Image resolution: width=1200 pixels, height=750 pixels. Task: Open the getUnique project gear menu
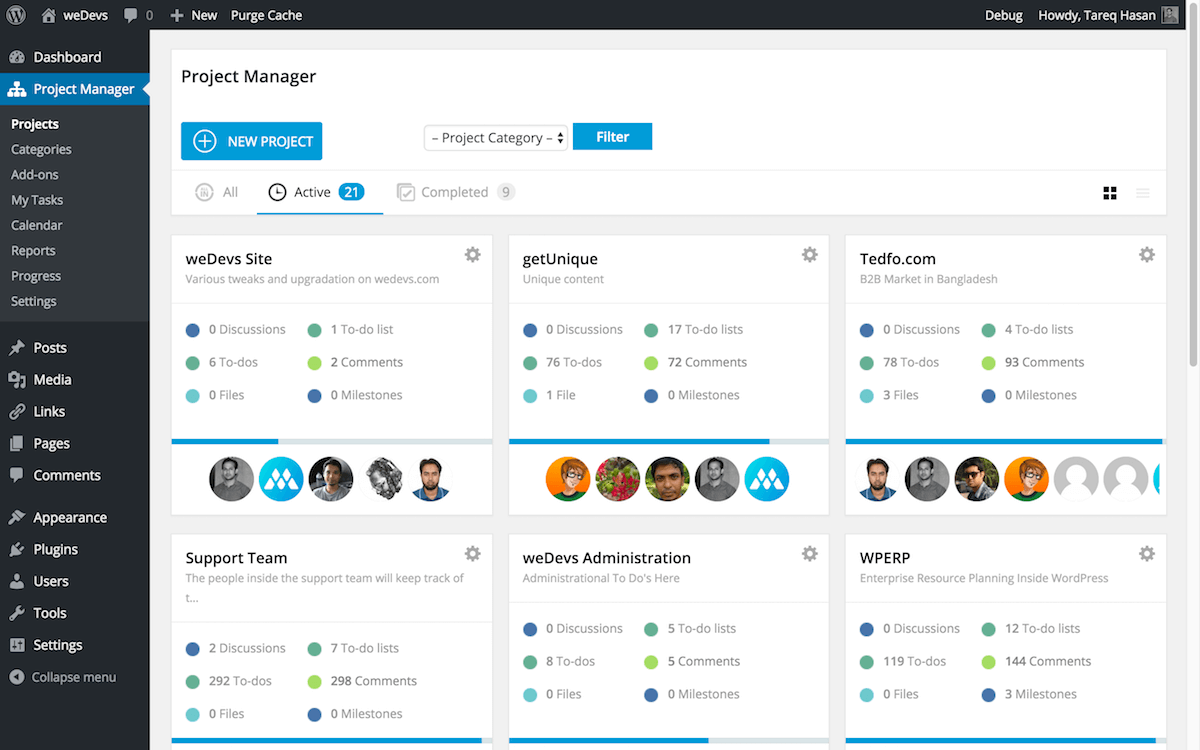pos(809,254)
